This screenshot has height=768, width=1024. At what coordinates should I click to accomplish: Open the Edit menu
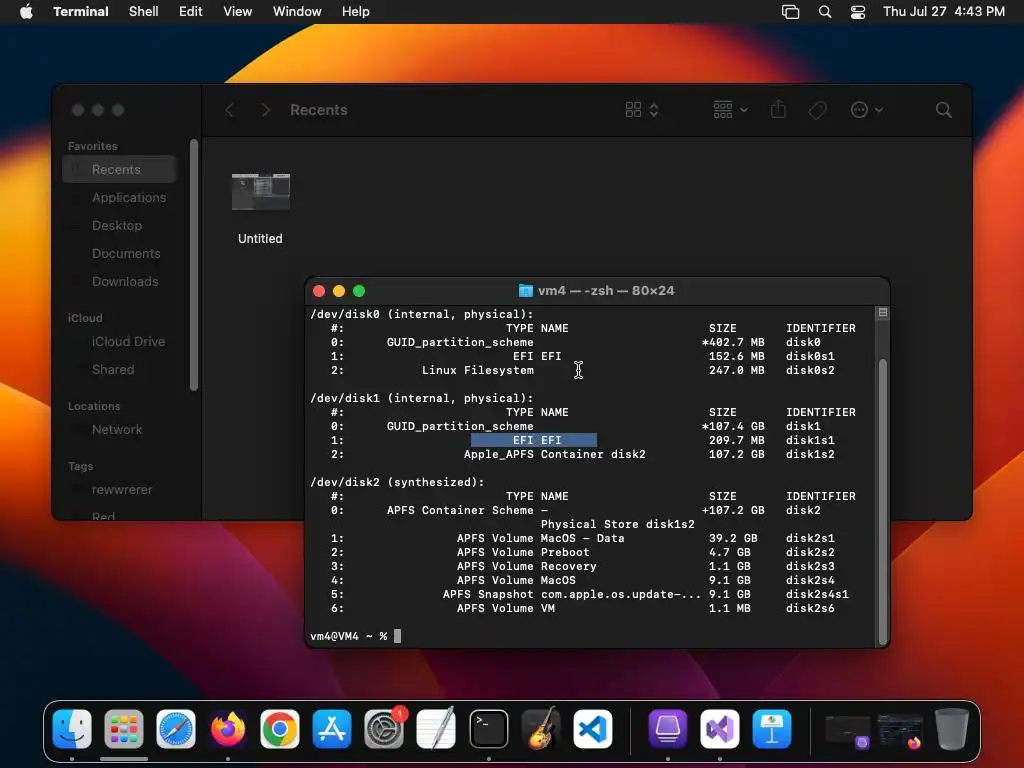(x=191, y=11)
